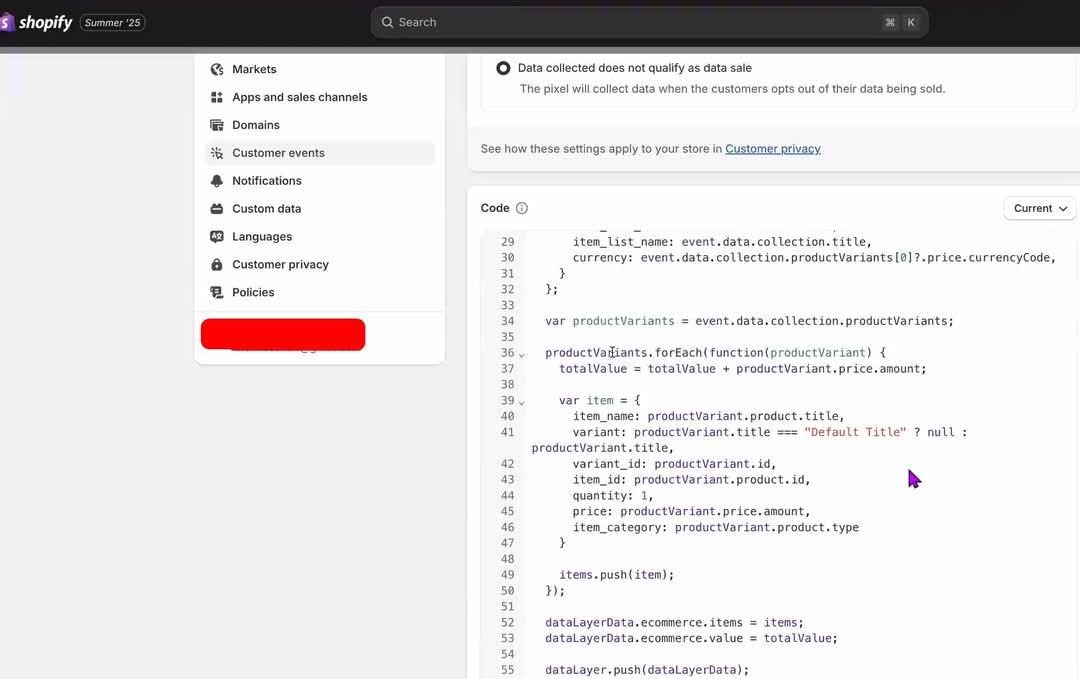The image size is (1080, 679).
Task: Select the Customer events pixel icon
Action: coord(216,153)
